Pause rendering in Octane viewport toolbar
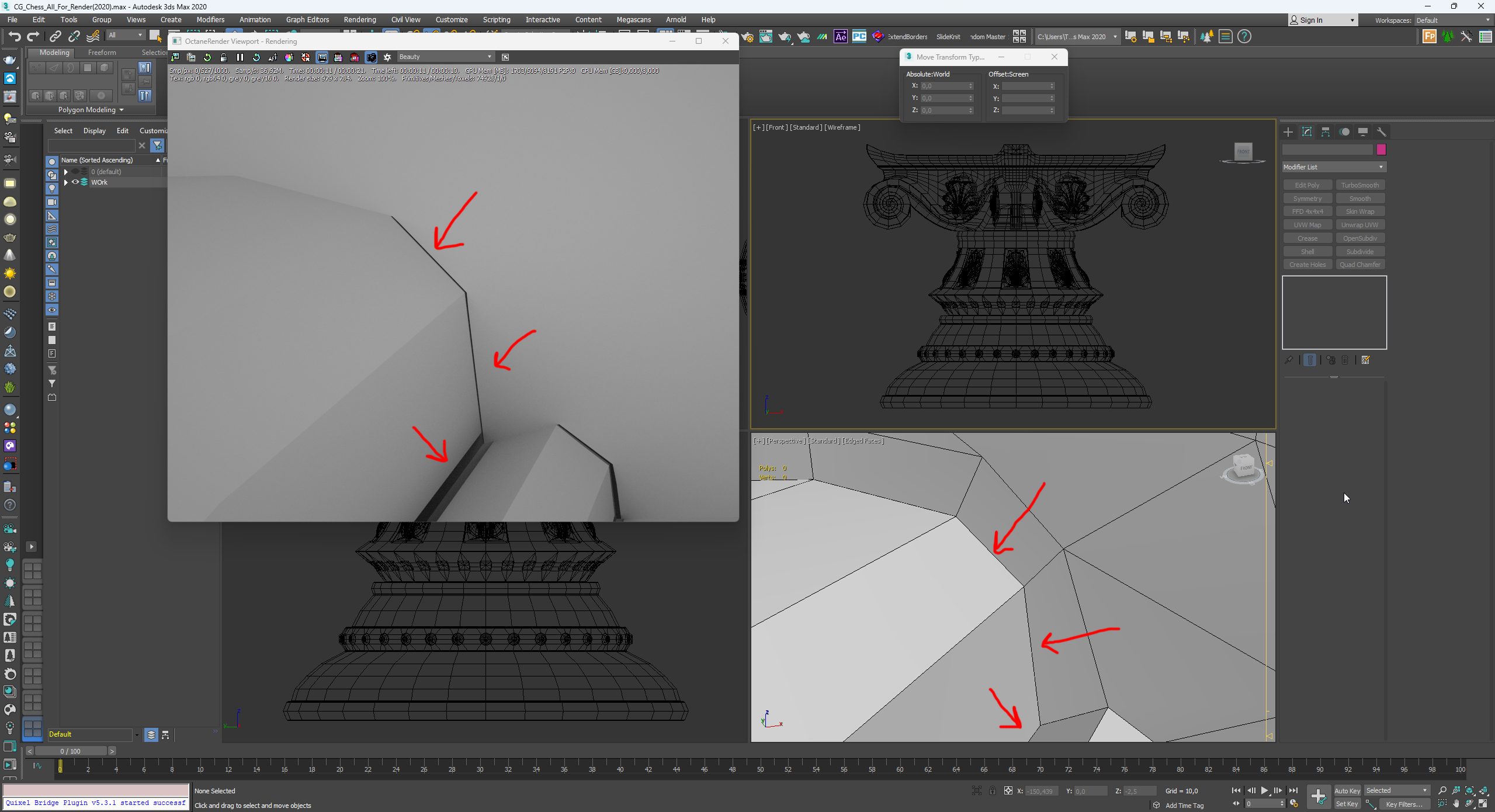1495x812 pixels. click(x=240, y=57)
